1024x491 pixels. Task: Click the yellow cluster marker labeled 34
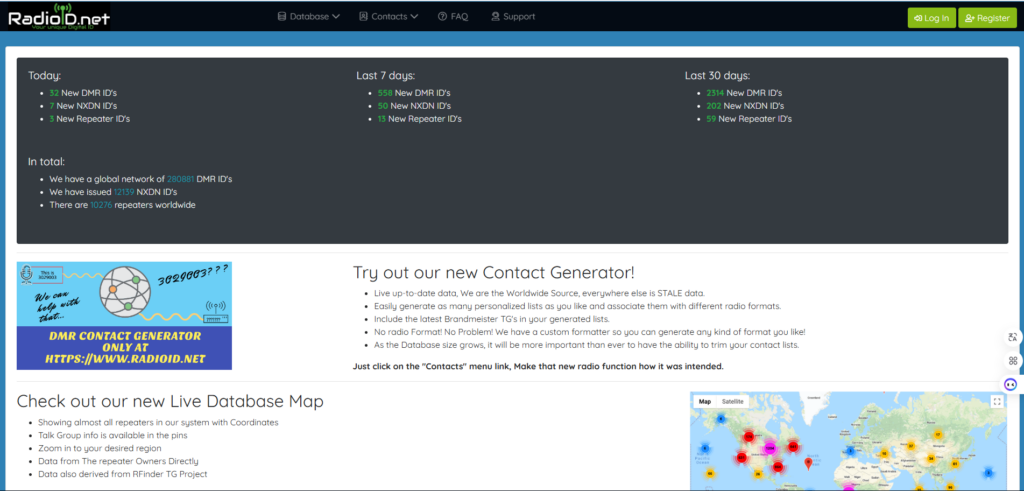click(x=931, y=458)
